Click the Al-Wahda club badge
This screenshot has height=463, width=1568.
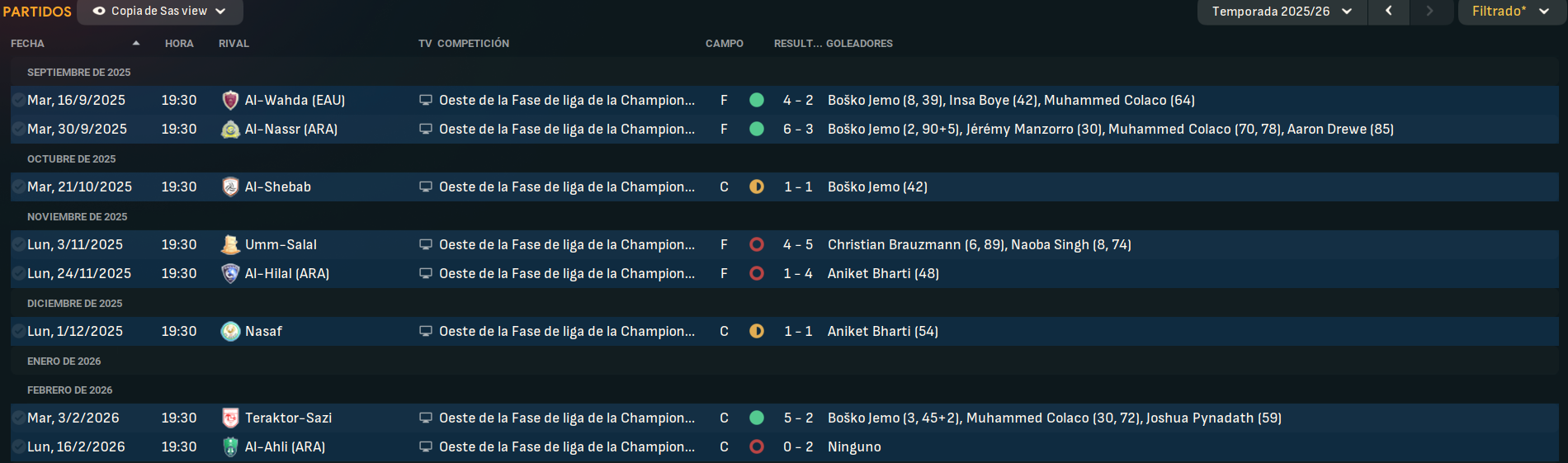click(x=230, y=101)
